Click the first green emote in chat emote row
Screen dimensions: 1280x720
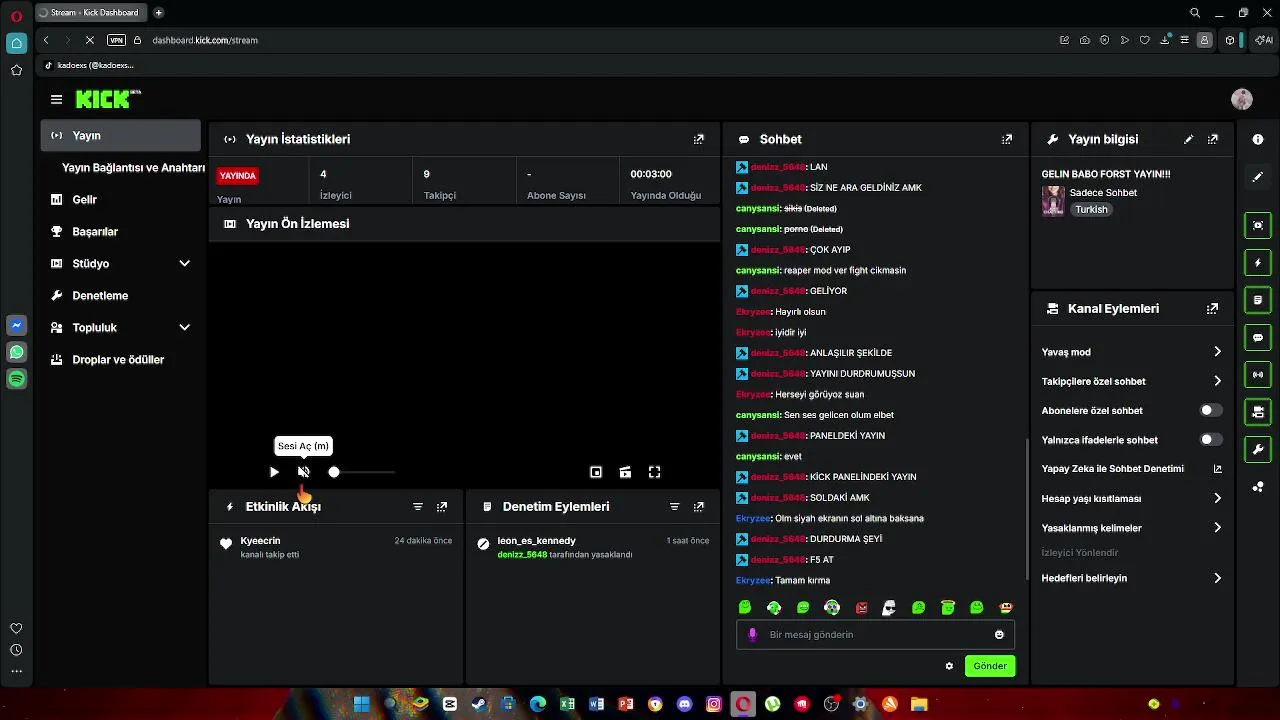(x=745, y=607)
